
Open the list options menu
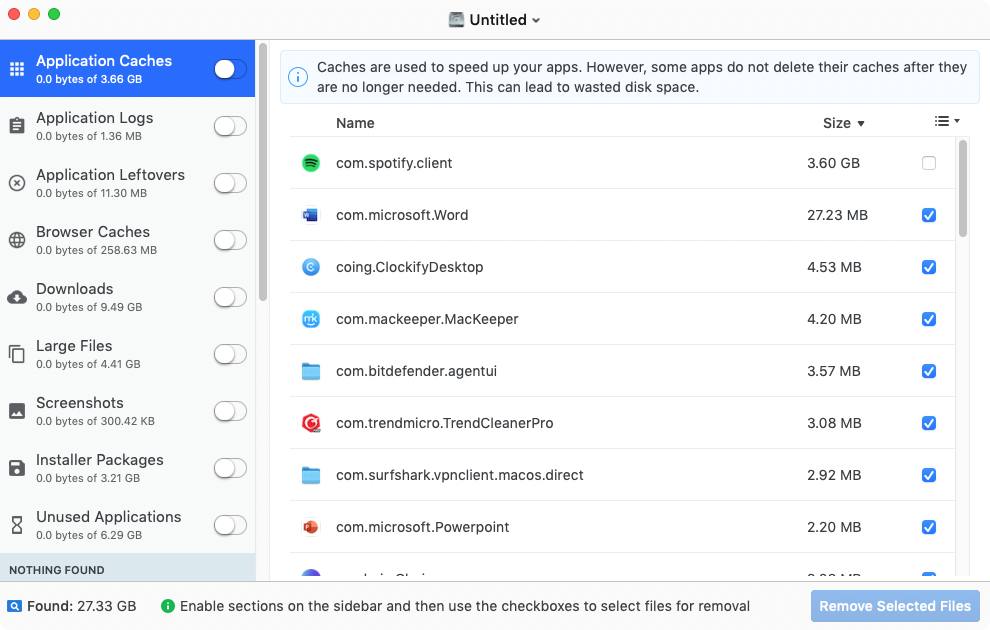pyautogui.click(x=947, y=121)
